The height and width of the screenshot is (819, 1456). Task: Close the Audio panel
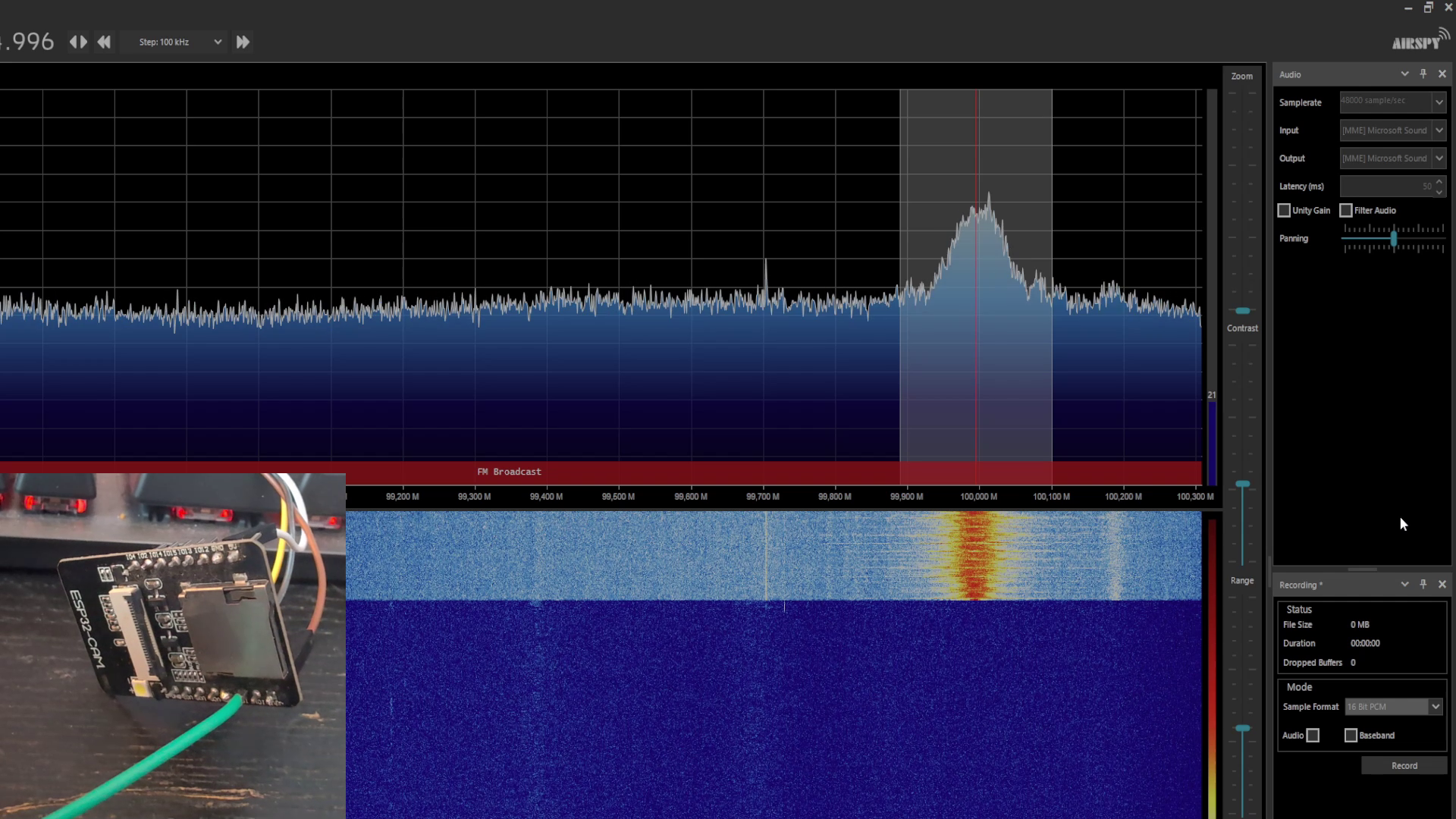(1442, 74)
